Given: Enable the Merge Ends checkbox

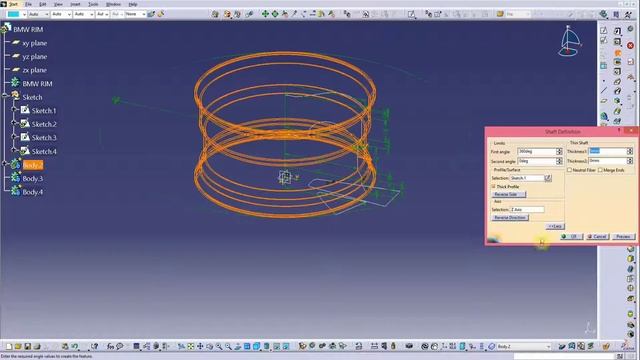Looking at the screenshot, I should [600, 170].
